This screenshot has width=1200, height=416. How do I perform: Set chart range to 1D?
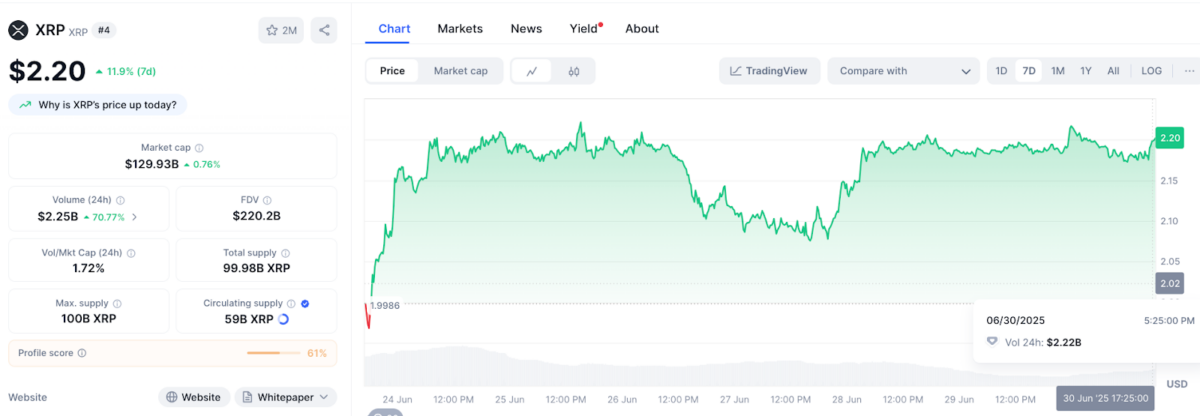point(1001,71)
